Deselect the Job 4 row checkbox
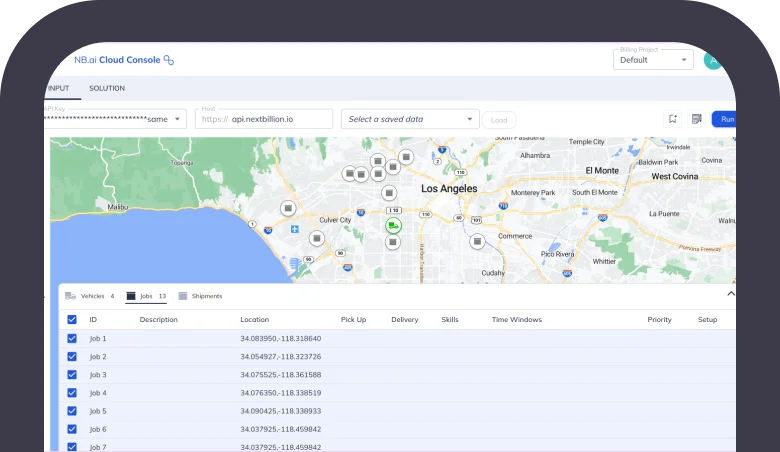The height and width of the screenshot is (452, 780). coord(71,393)
